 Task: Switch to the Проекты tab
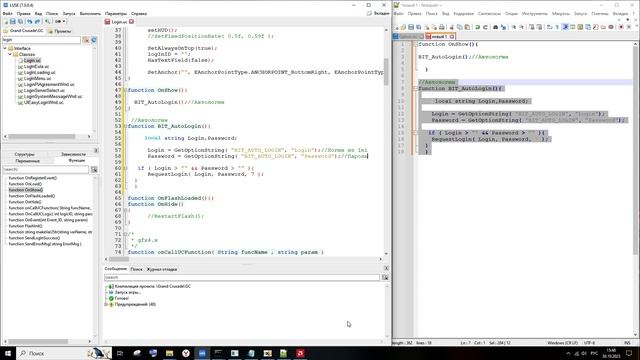[x=60, y=31]
